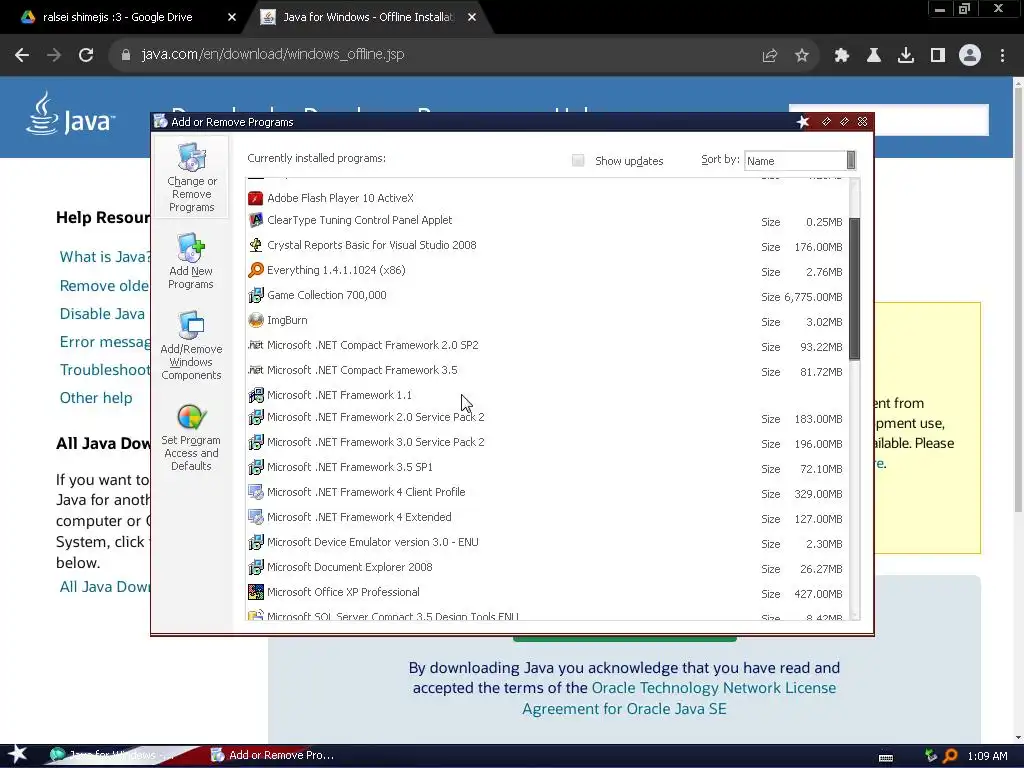Screen dimensions: 1024x768
Task: Click .NET Compact Framework 3.5 icon
Action: [x=255, y=370]
